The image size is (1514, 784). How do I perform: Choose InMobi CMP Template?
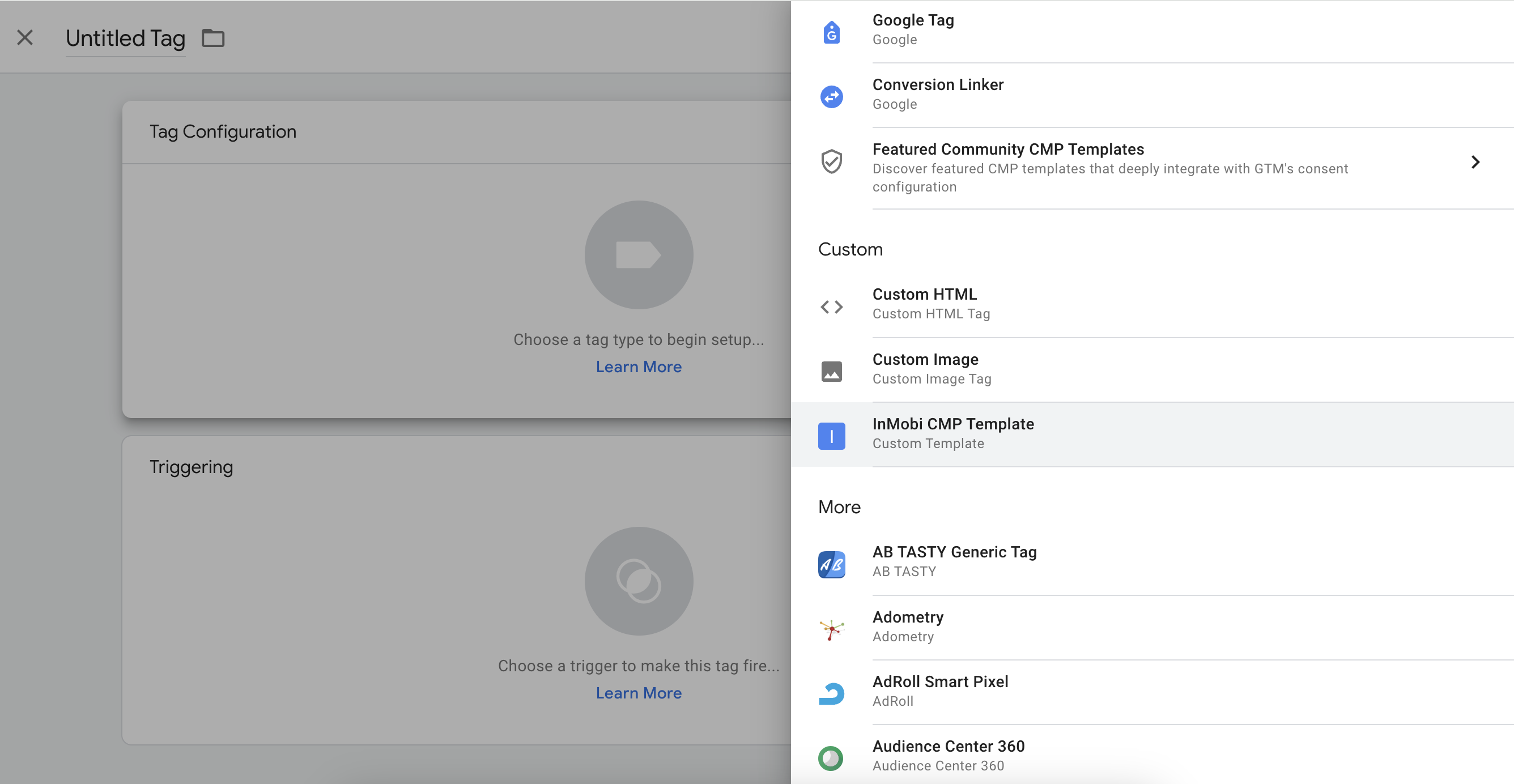[x=1152, y=435]
